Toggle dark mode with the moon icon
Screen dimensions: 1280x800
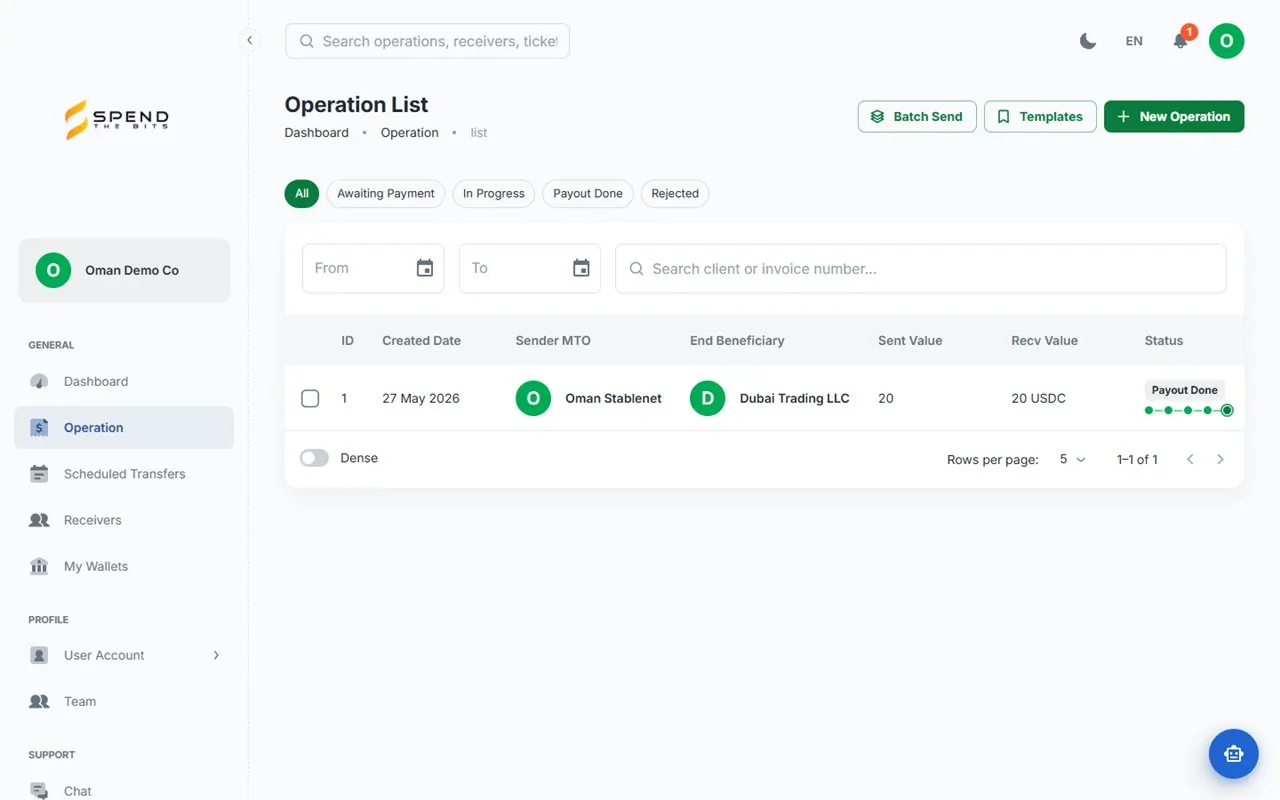click(x=1088, y=41)
